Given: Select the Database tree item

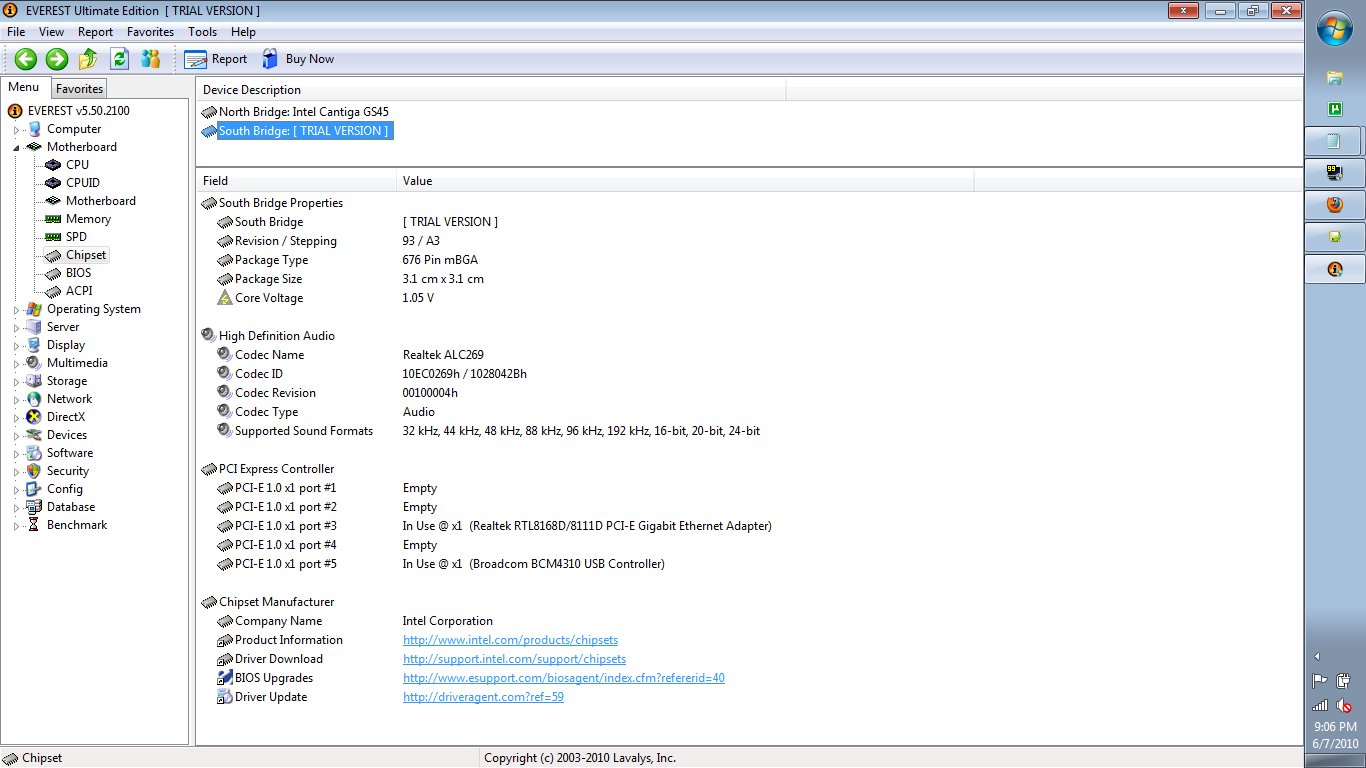Looking at the screenshot, I should point(71,507).
